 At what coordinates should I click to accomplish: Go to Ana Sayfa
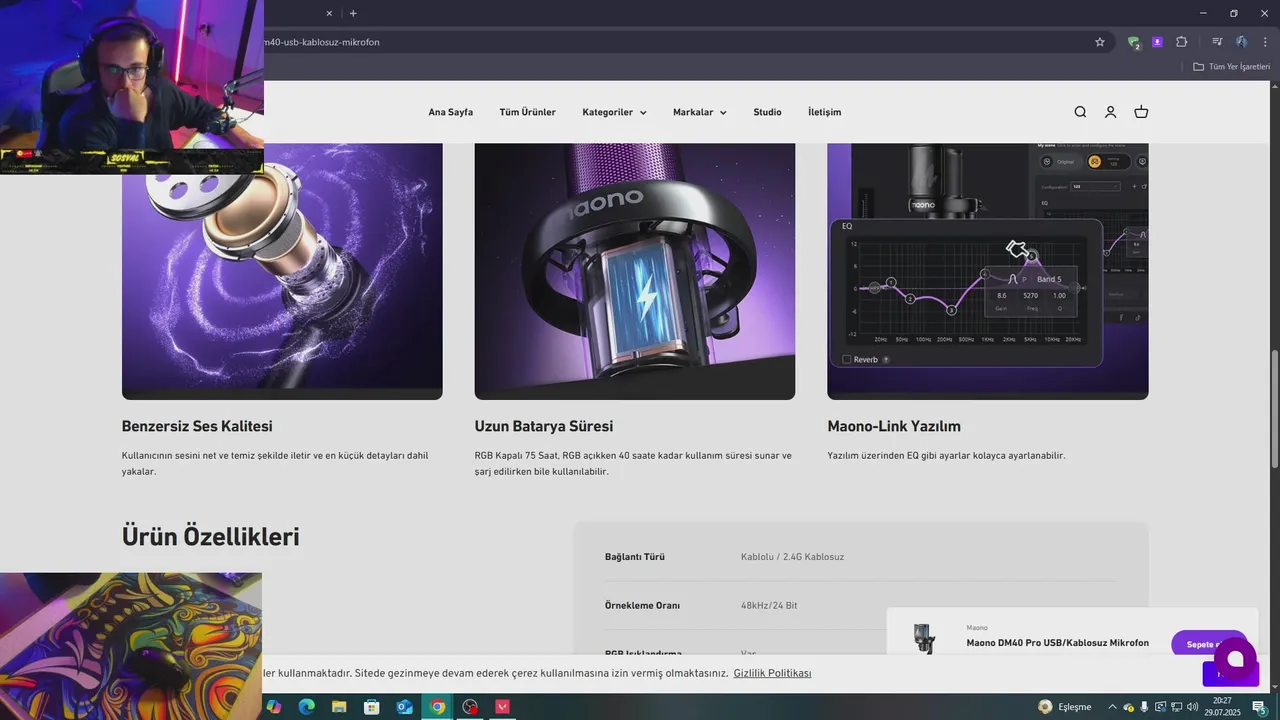point(451,112)
